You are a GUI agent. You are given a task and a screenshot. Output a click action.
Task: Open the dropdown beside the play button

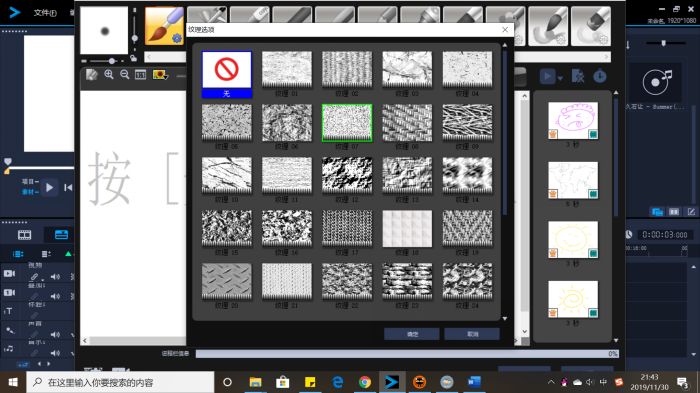pos(560,77)
